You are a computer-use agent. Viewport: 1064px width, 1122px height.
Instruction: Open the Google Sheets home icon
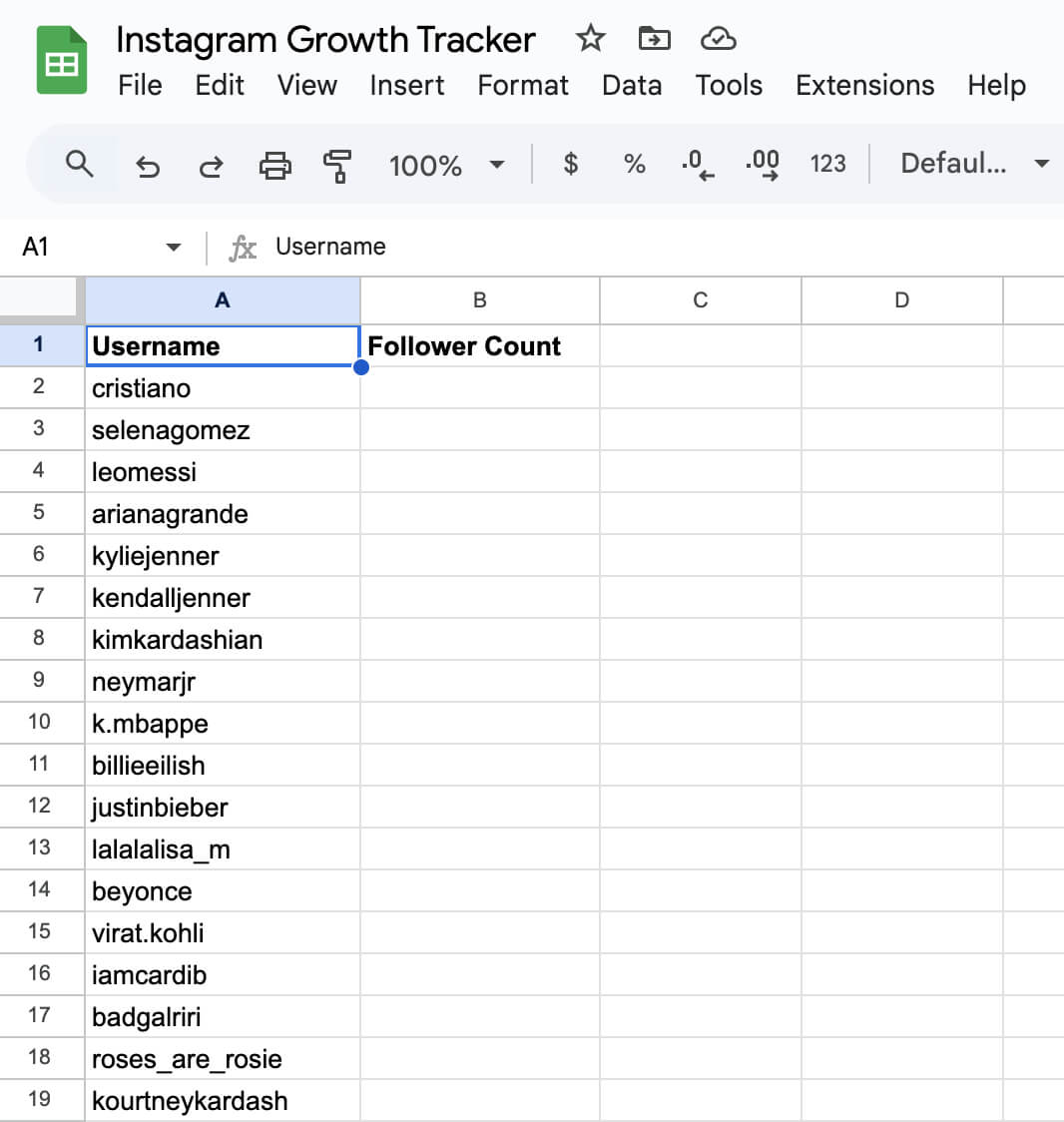click(62, 60)
